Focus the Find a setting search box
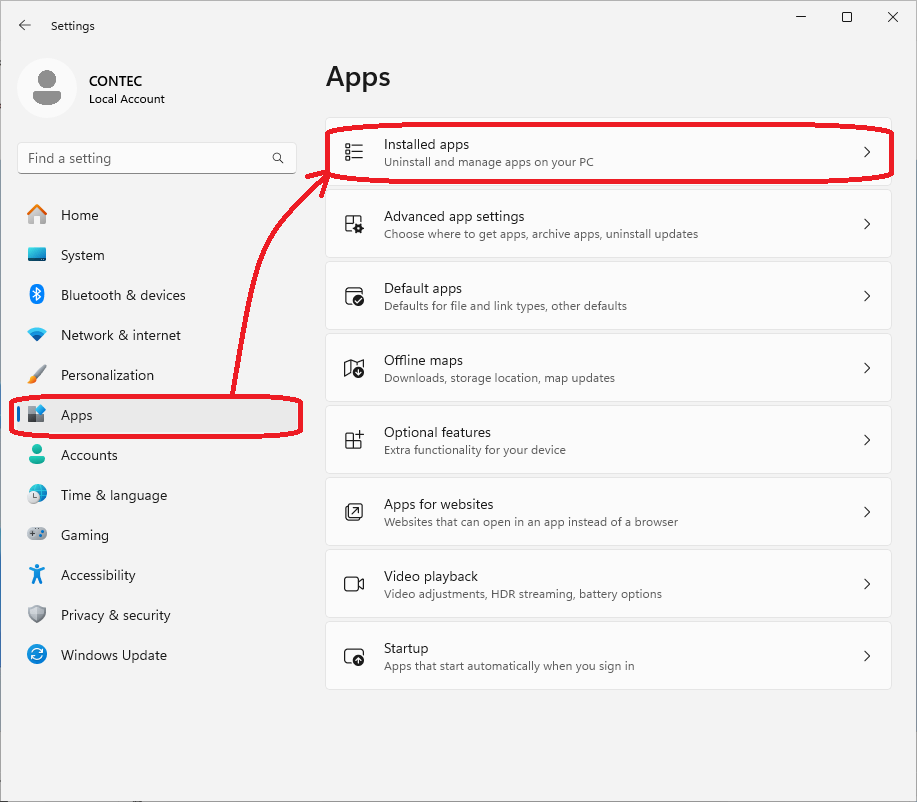 pos(157,158)
